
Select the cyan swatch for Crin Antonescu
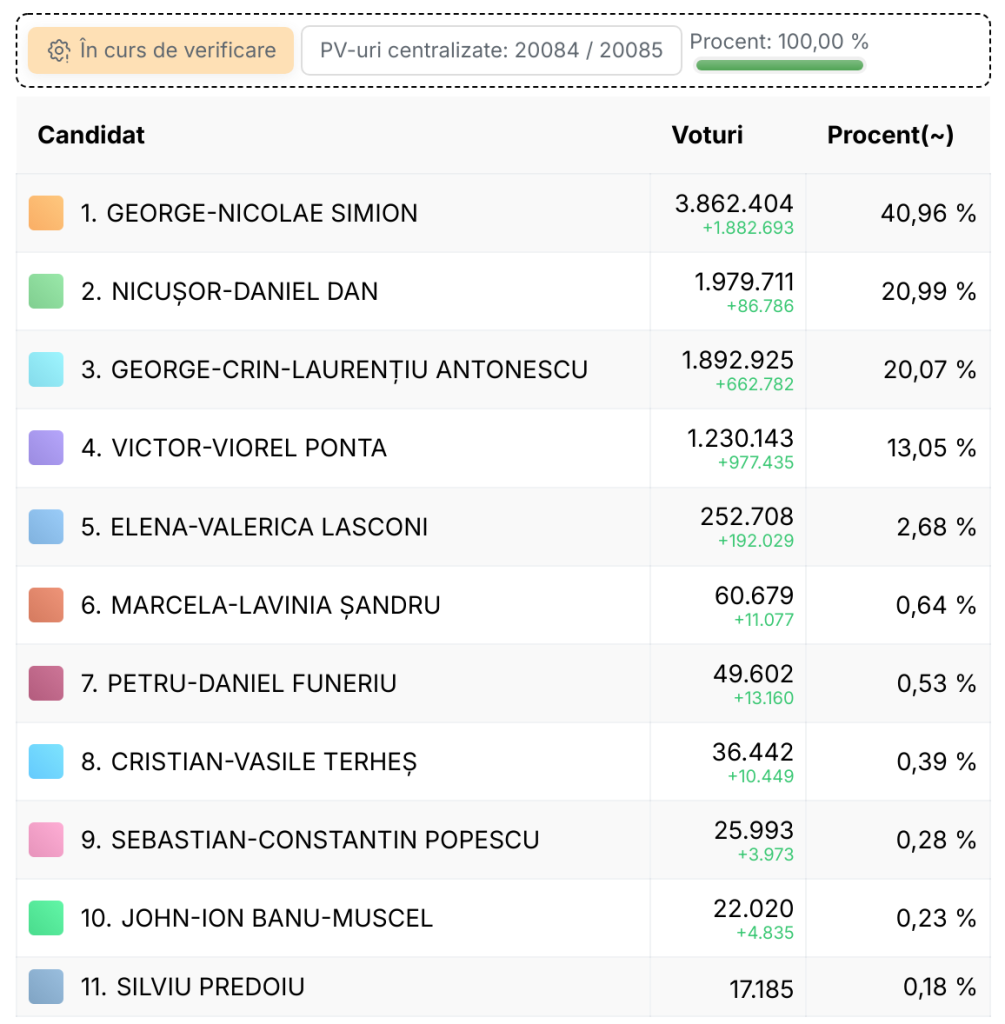point(46,370)
